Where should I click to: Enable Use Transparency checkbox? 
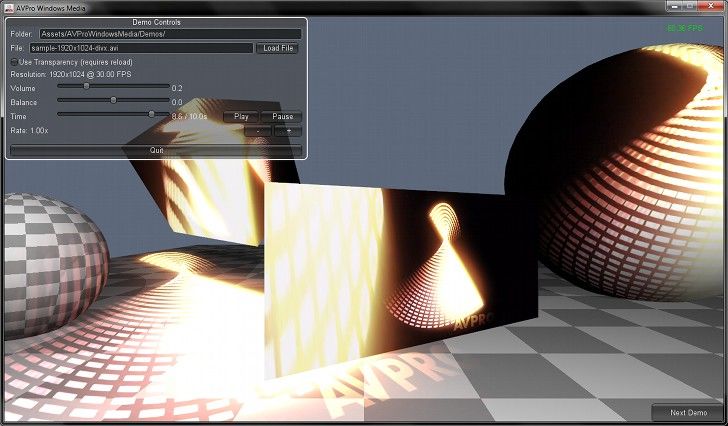[x=14, y=62]
